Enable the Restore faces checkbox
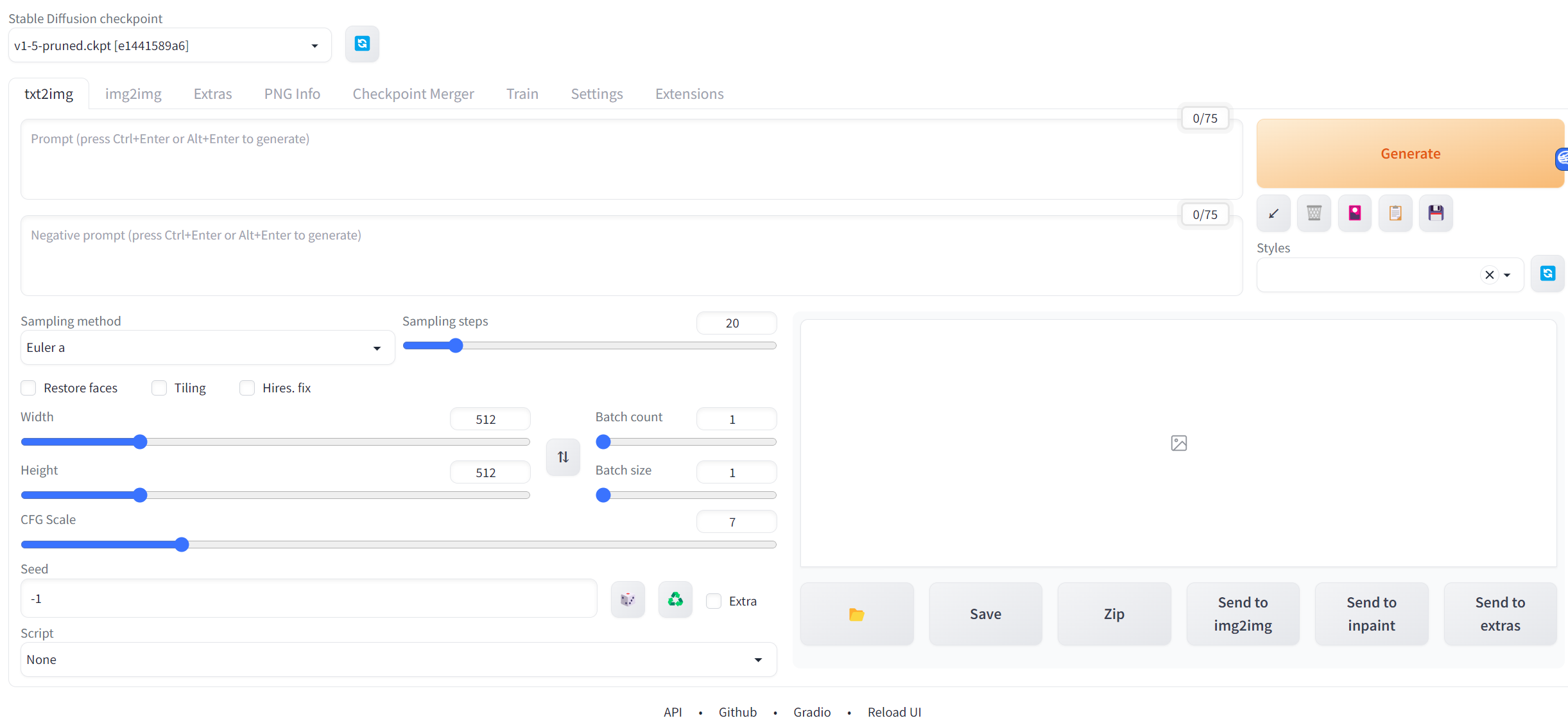1568x725 pixels. point(28,388)
